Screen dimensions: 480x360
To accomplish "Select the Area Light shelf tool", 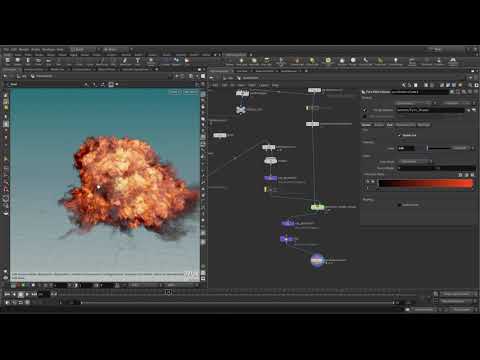I will (267, 61).
